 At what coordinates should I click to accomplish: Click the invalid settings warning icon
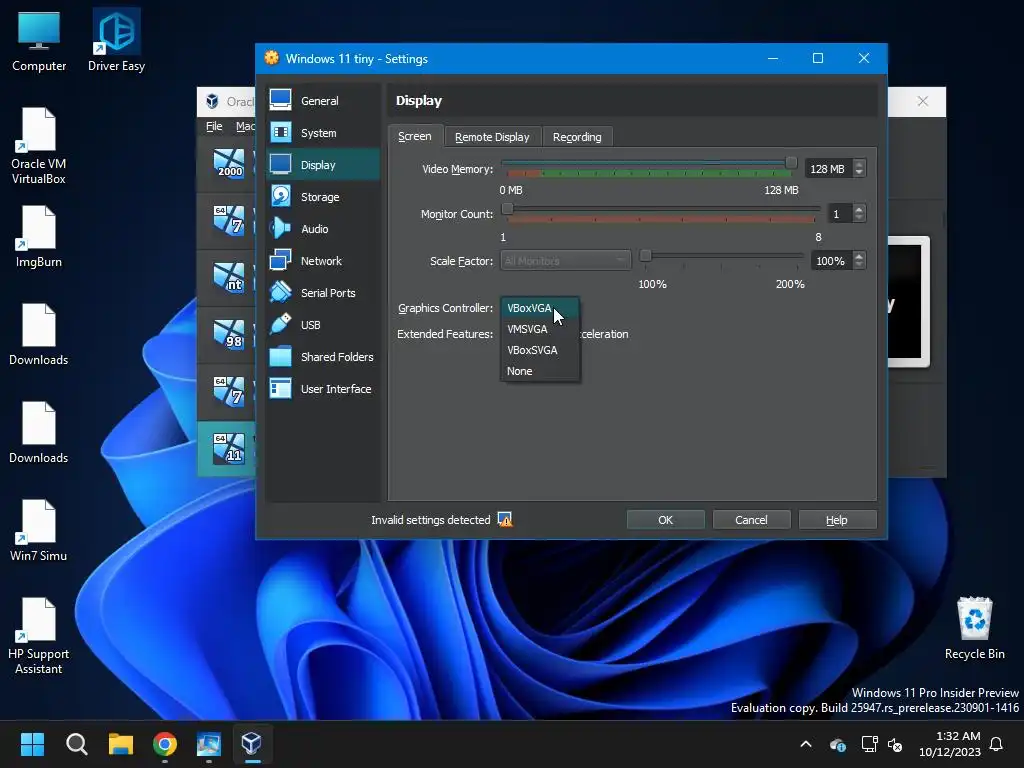coord(505,519)
